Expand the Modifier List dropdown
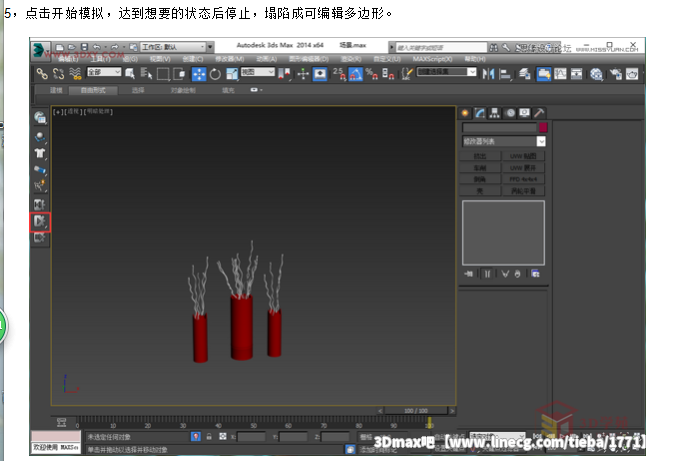Image resolution: width=686 pixels, height=461 pixels. tap(504, 142)
